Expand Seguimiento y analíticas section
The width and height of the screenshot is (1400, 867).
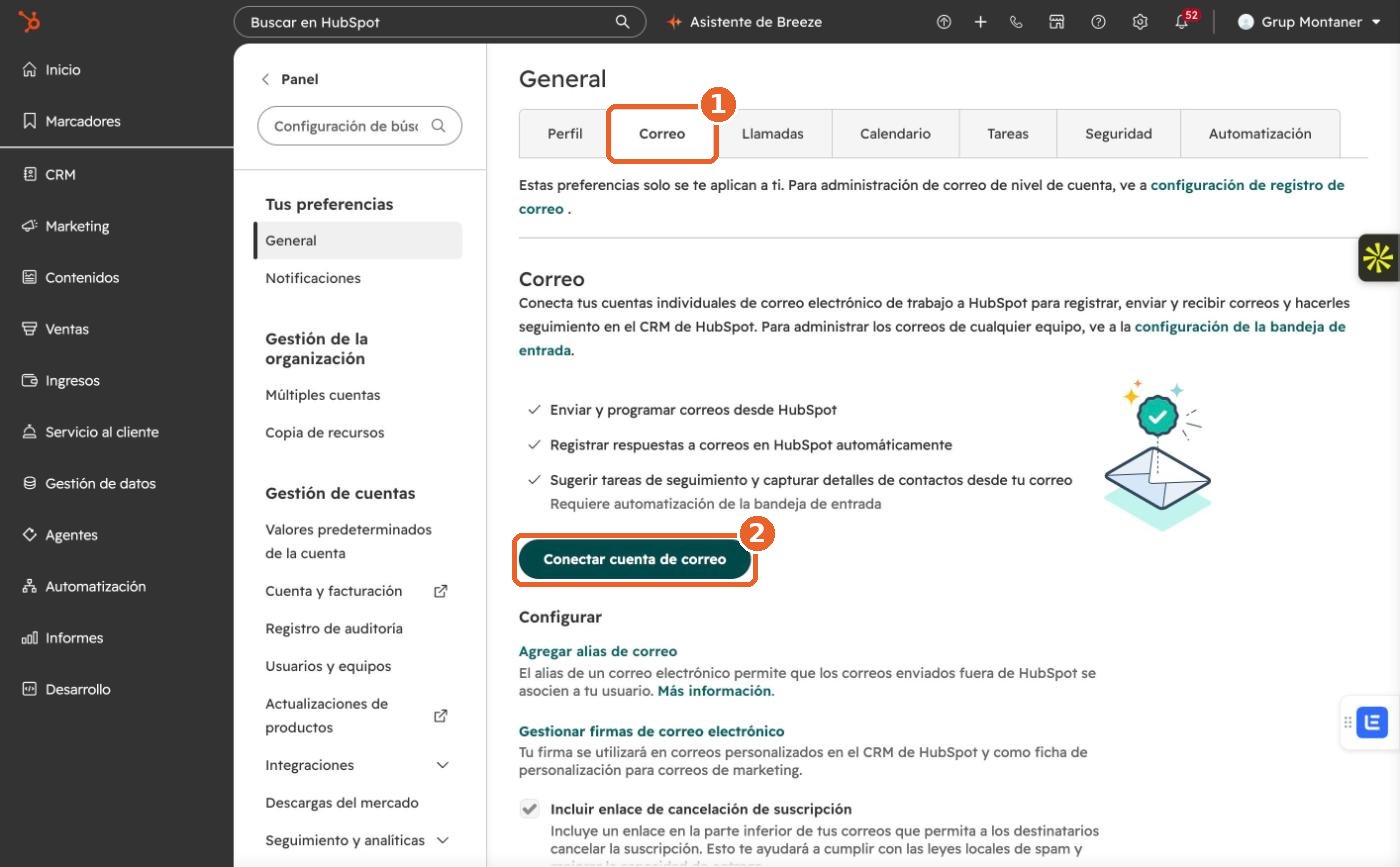tap(358, 840)
